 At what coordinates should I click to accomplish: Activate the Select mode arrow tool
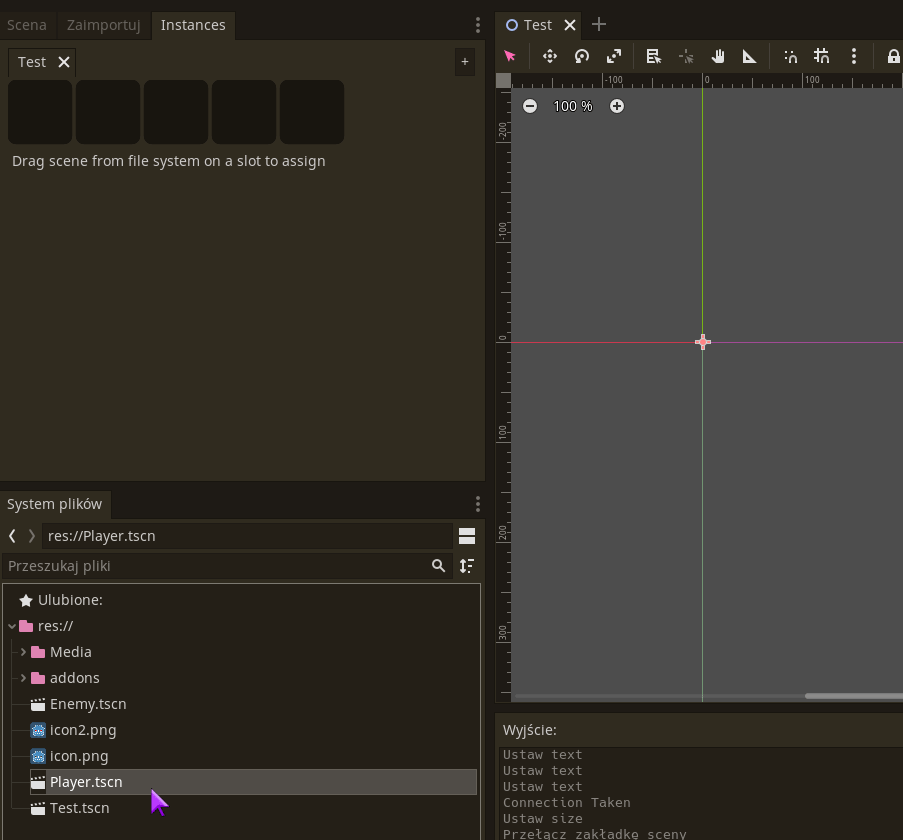510,56
